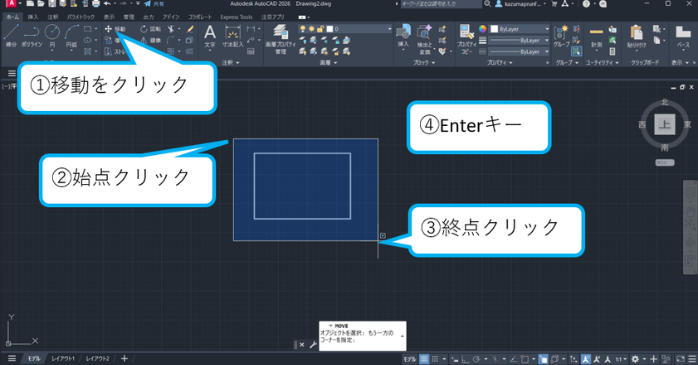Click the Mirror (鏡像) tool

150,40
